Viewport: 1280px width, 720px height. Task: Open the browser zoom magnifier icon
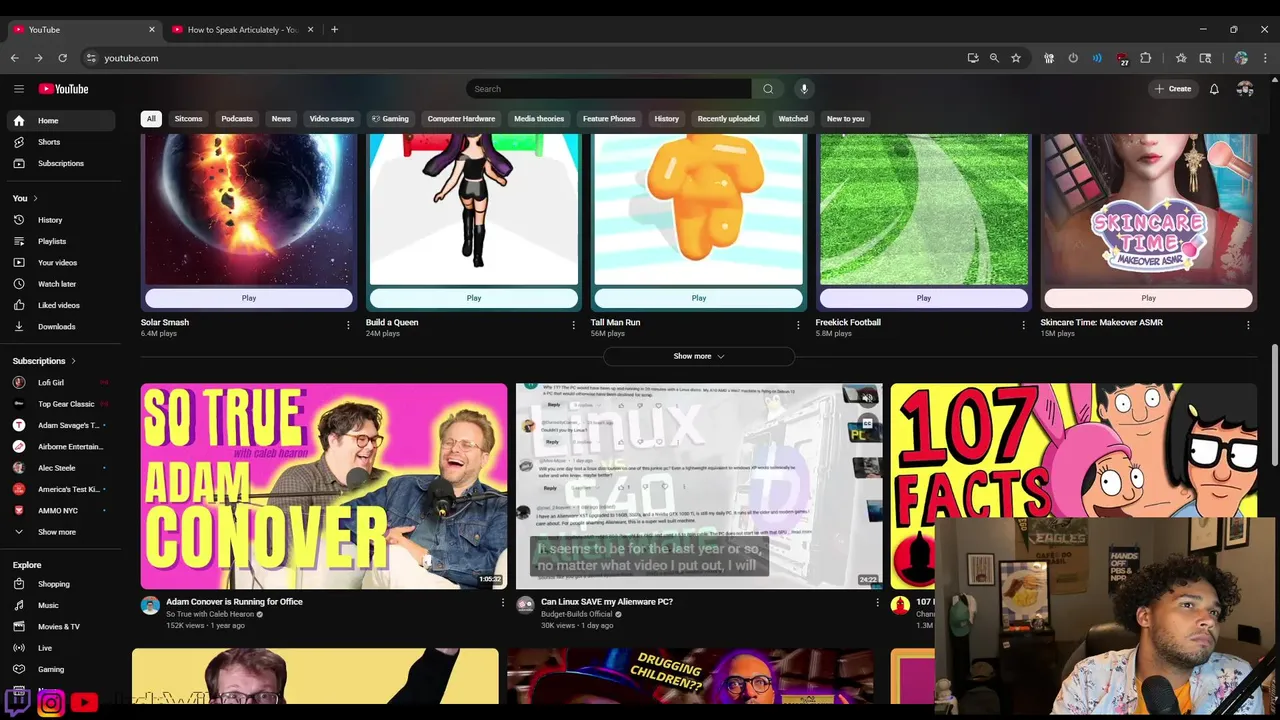coord(994,58)
